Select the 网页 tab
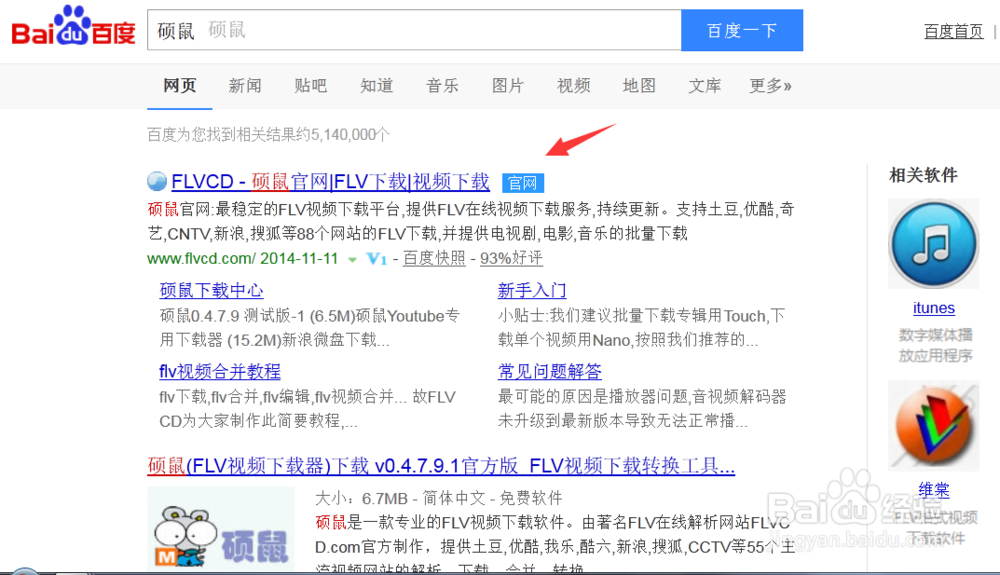 (x=179, y=85)
